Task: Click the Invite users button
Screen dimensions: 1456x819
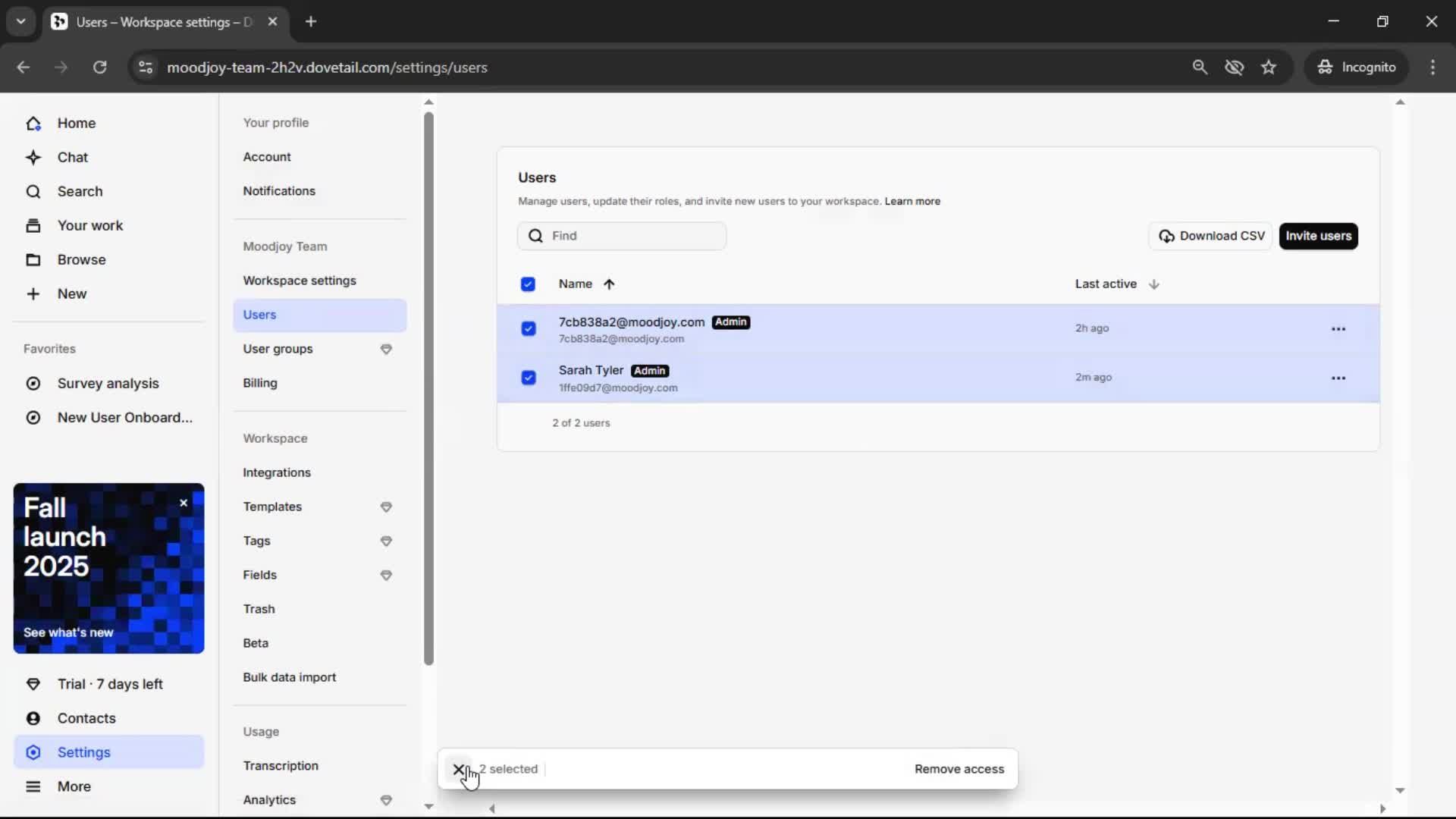Action: click(1318, 236)
